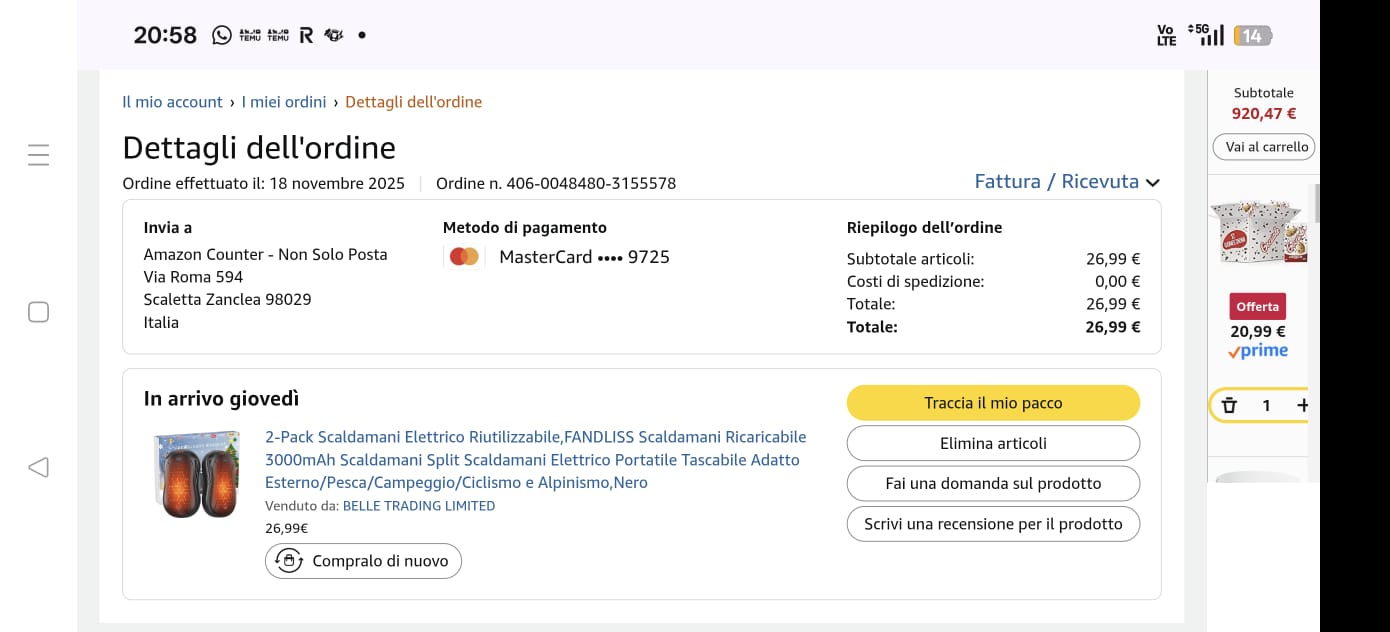Screen dimensions: 1390x632
Task: Expand the Fattura / Ricevuta dropdown
Action: click(x=1066, y=182)
